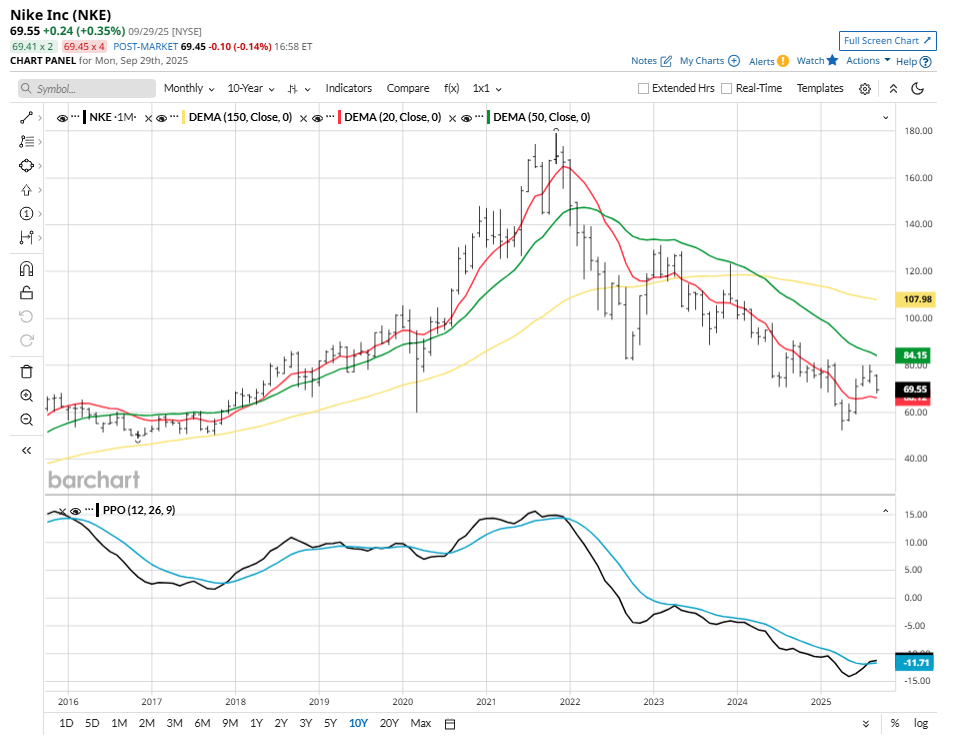Select the trend line drawing tool

click(26, 117)
